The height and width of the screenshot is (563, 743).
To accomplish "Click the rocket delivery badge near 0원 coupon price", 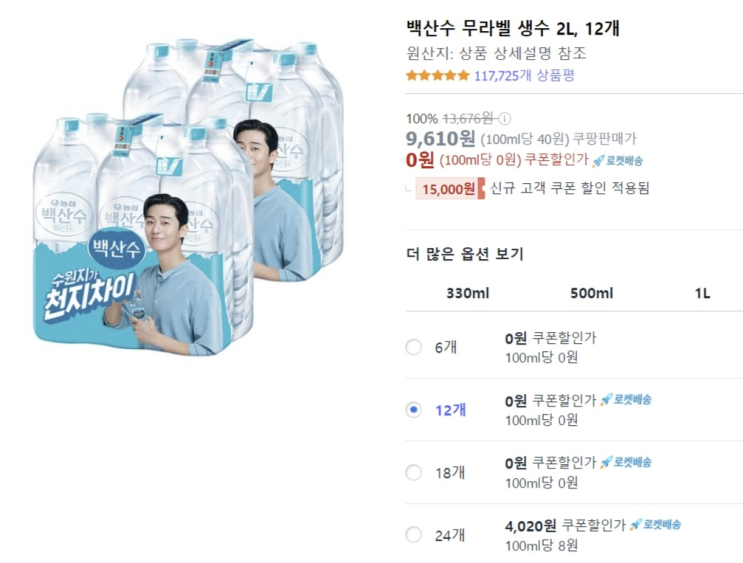I will (617, 161).
